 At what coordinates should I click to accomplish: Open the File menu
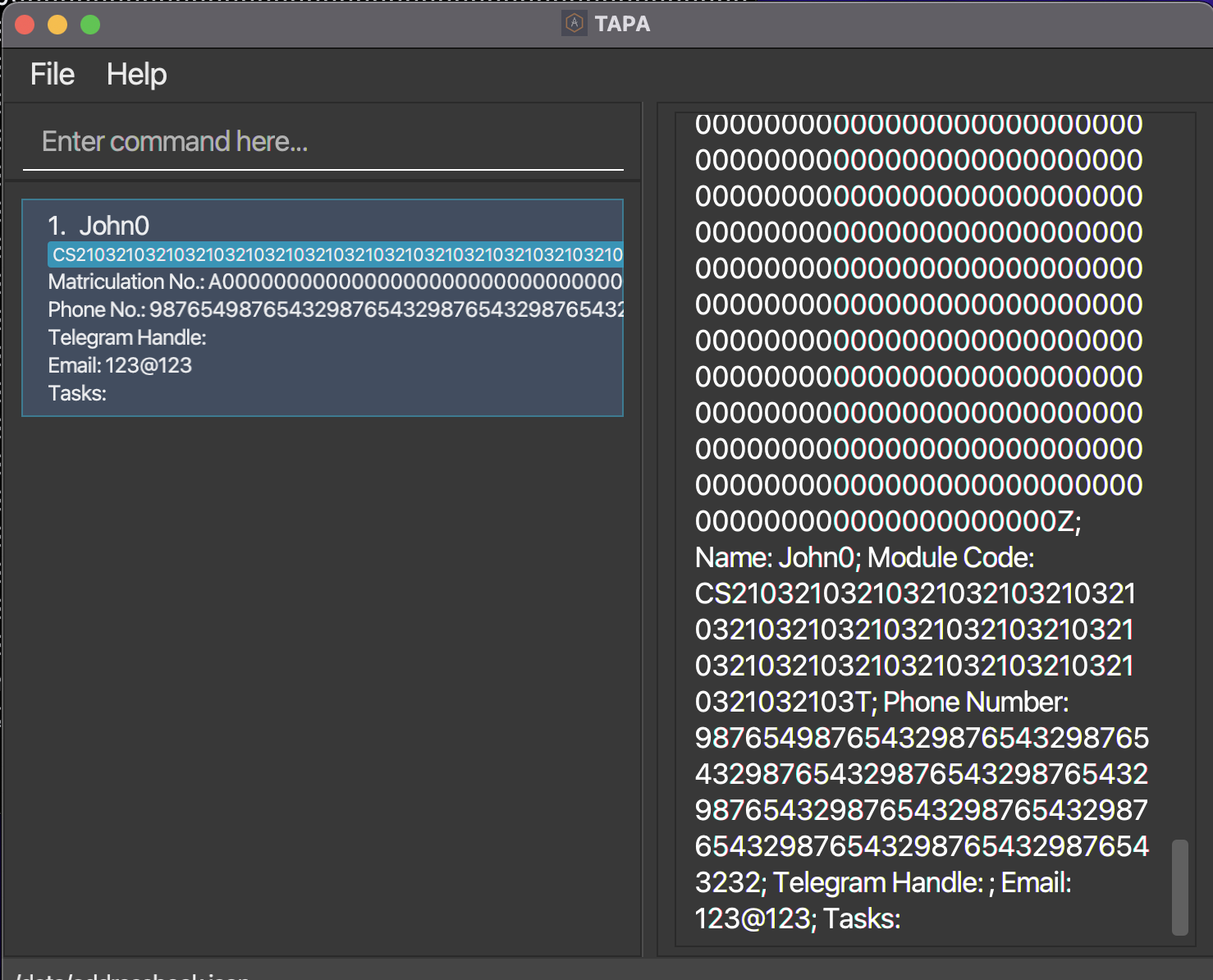pyautogui.click(x=53, y=75)
